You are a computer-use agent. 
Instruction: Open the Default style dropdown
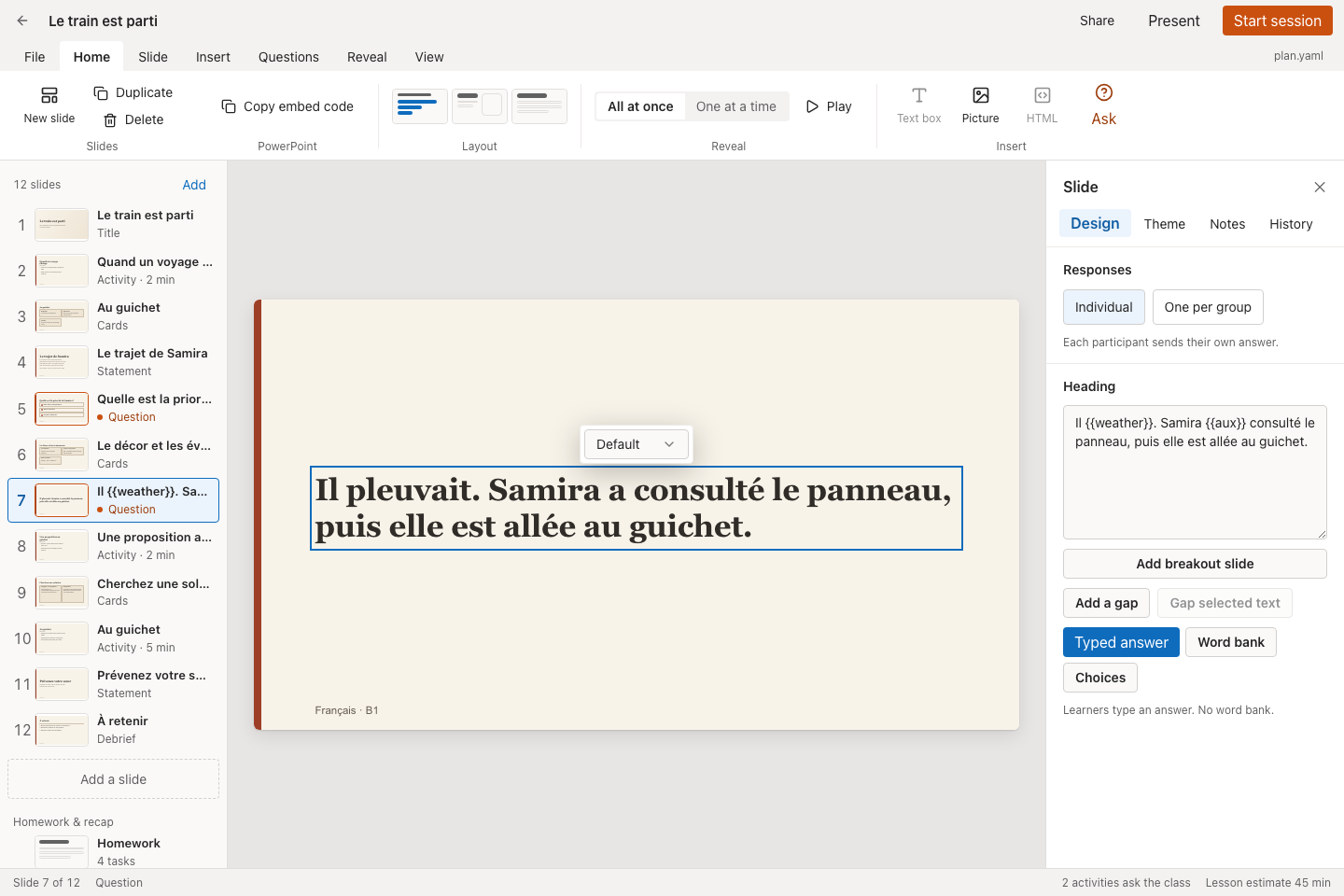pos(636,444)
